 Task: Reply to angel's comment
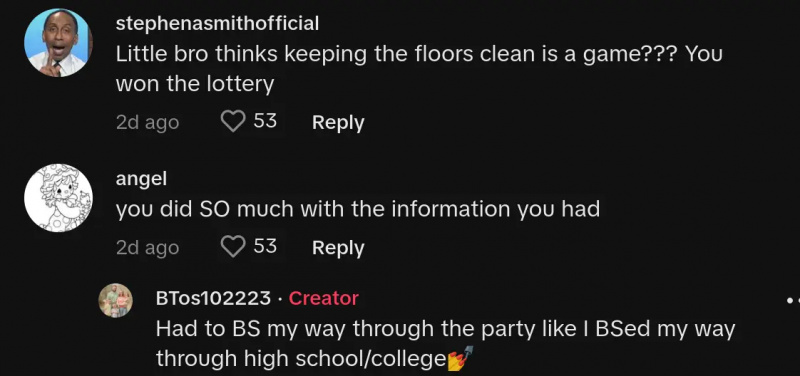click(x=338, y=247)
